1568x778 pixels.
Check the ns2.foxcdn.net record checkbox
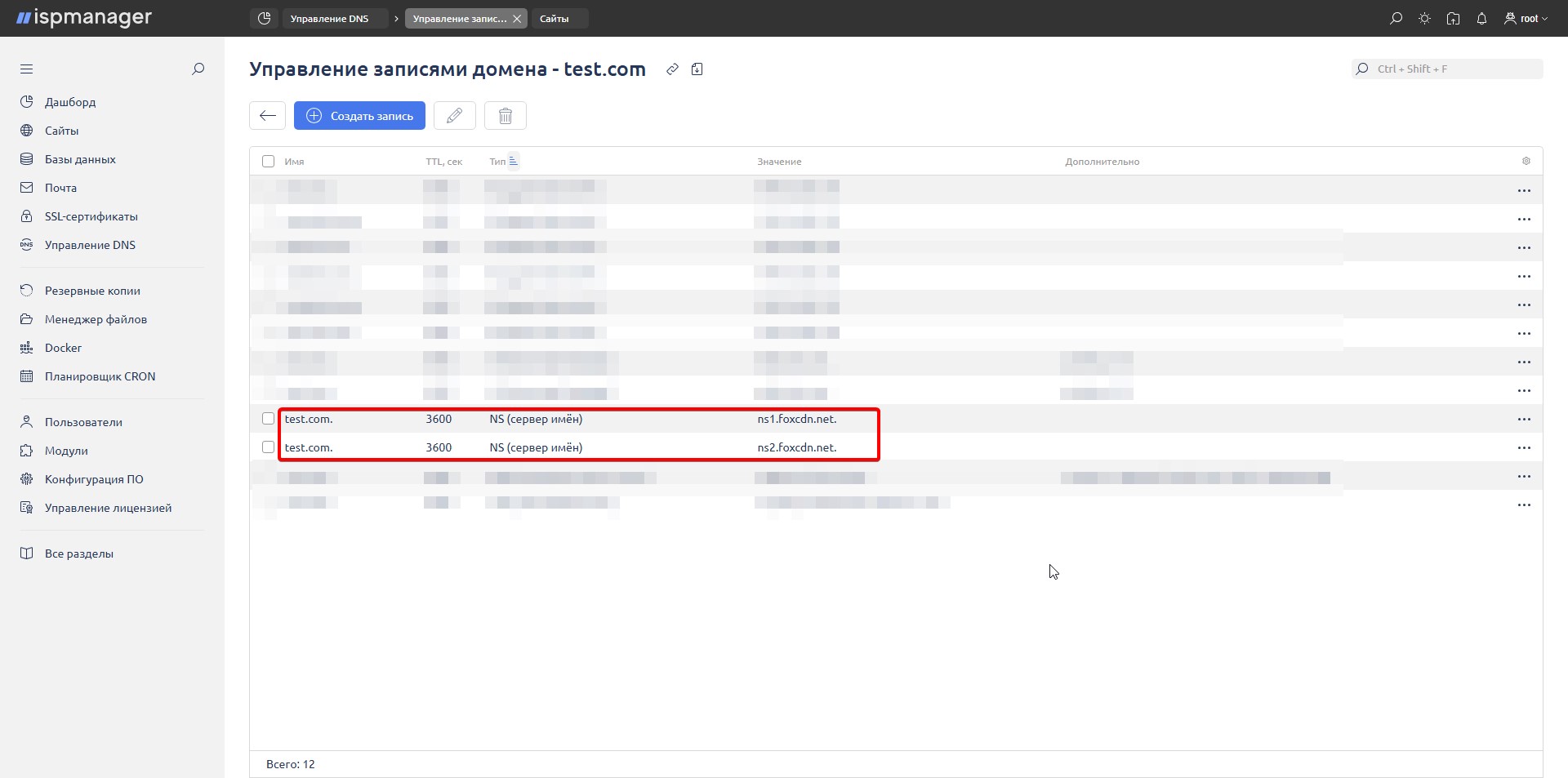(x=268, y=447)
